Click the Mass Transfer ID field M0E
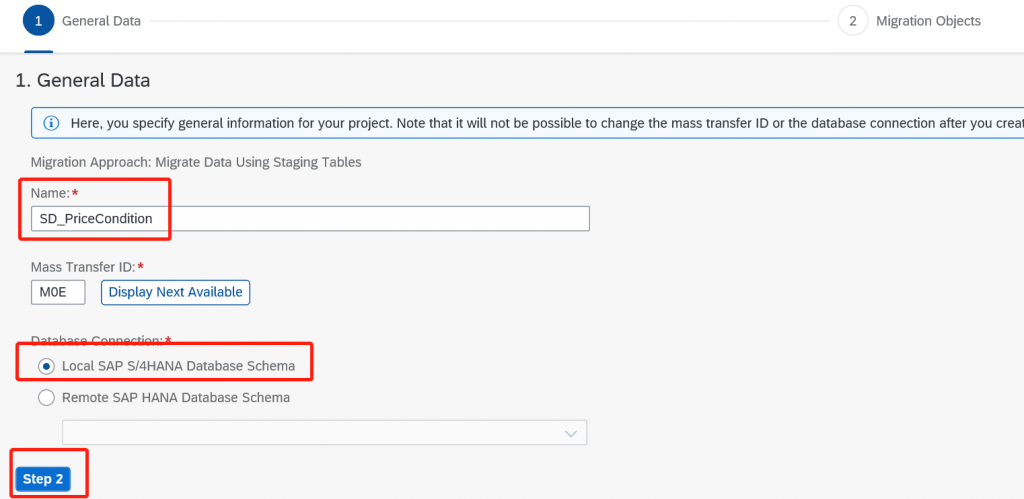1024x499 pixels. pos(58,292)
